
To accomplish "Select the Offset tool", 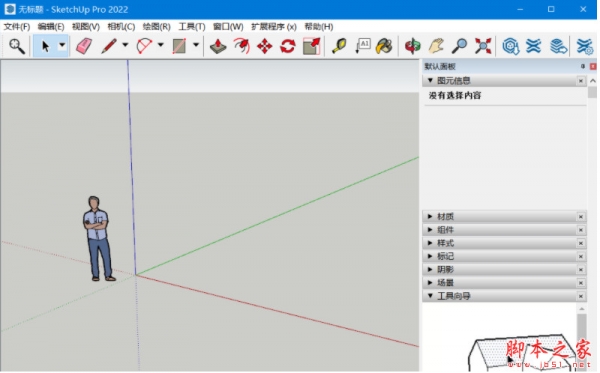I will (x=241, y=46).
